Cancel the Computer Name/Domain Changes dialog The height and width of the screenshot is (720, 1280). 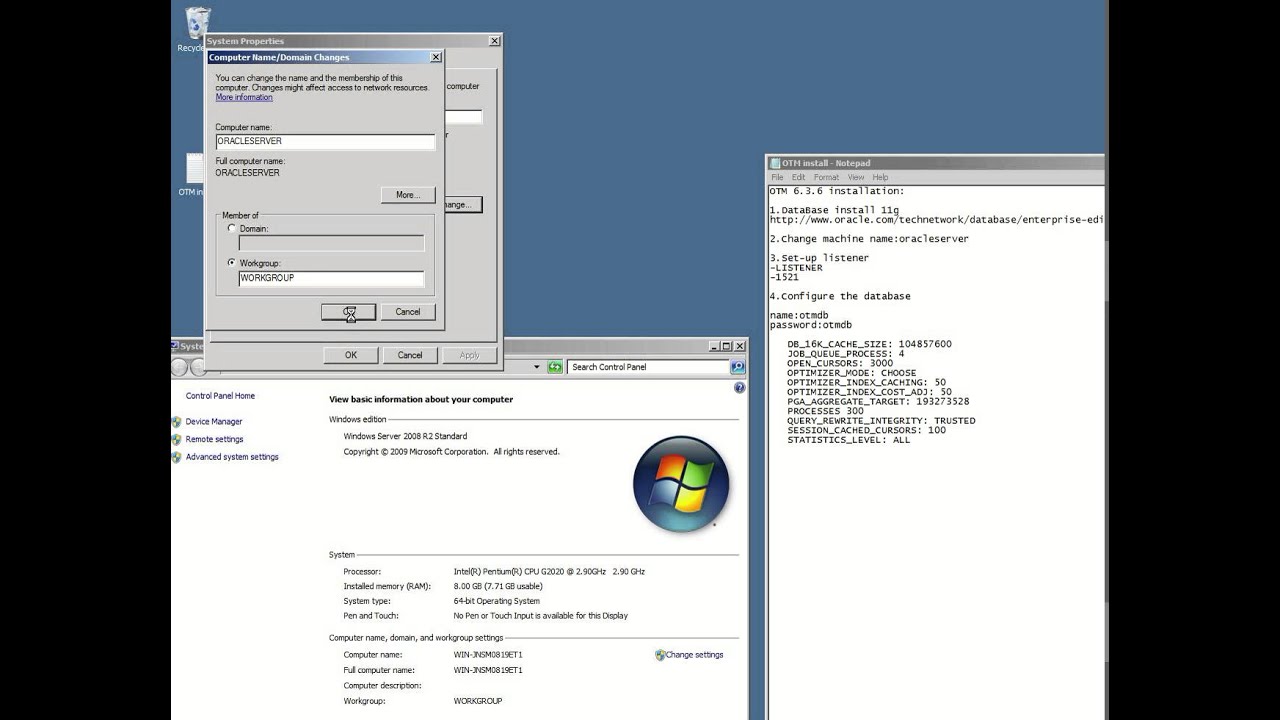coord(408,312)
